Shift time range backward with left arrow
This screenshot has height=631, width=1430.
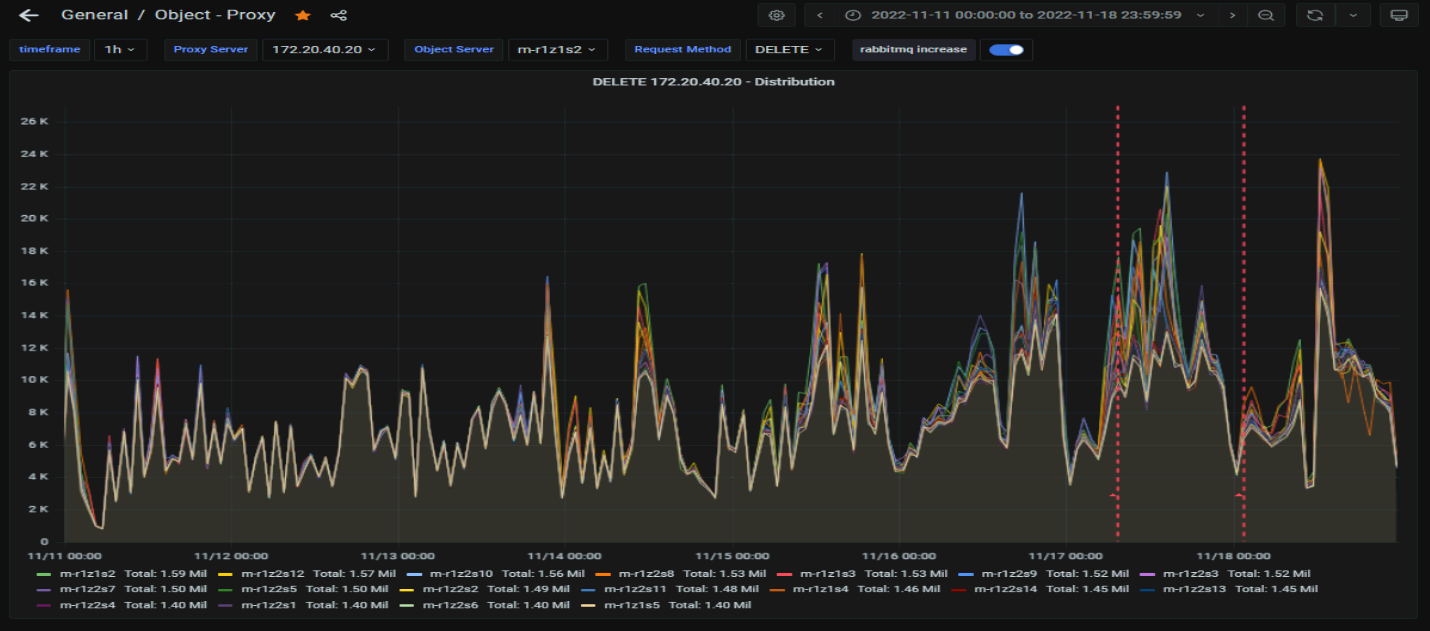pyautogui.click(x=820, y=15)
